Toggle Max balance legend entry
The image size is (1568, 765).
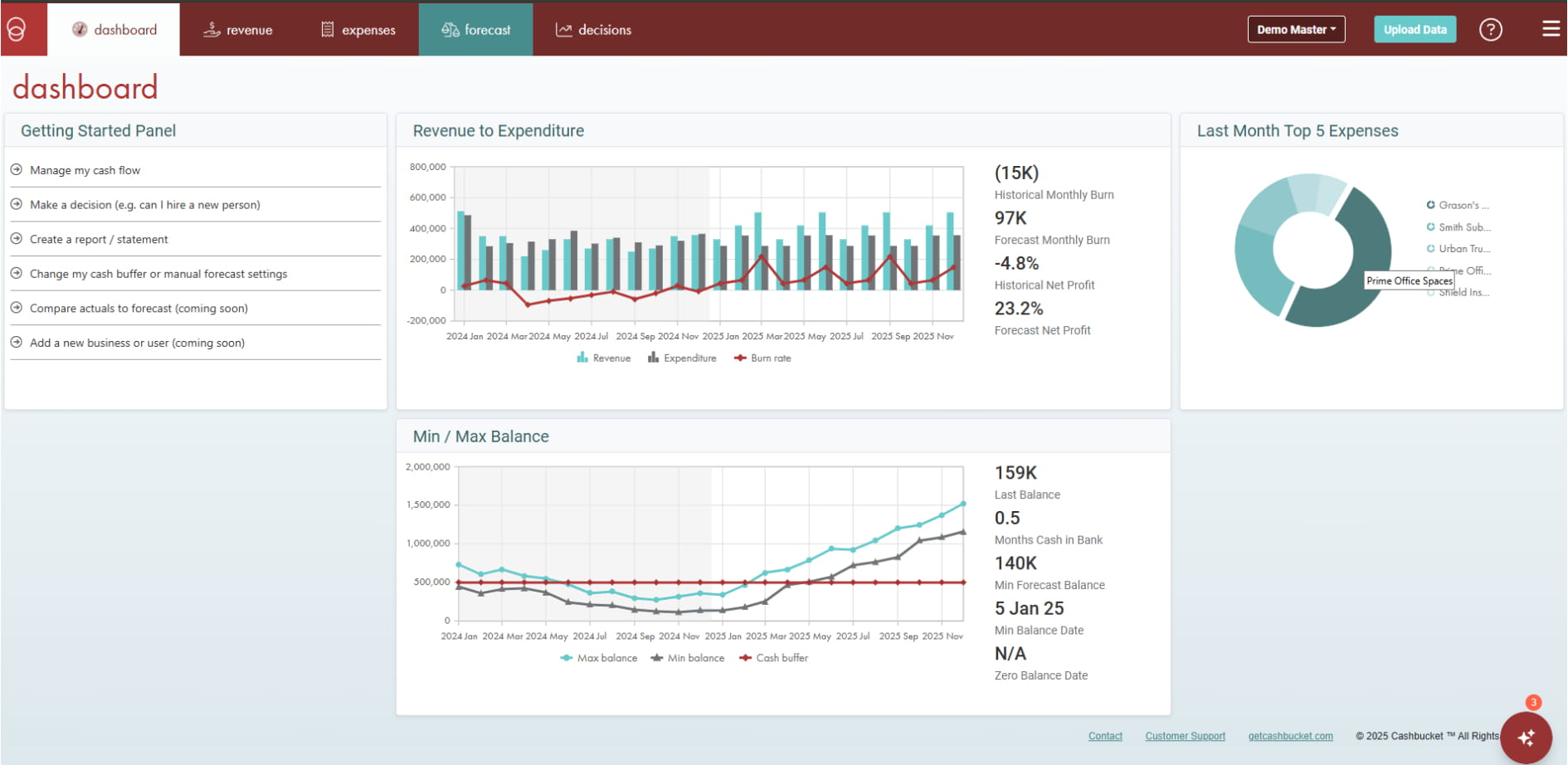click(599, 658)
